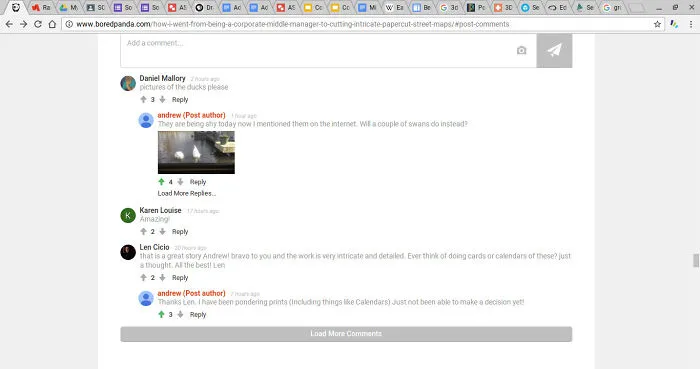The image size is (700, 369).
Task: Click the '17 hours ago' timestamp on Karen's comment
Action: 203,211
